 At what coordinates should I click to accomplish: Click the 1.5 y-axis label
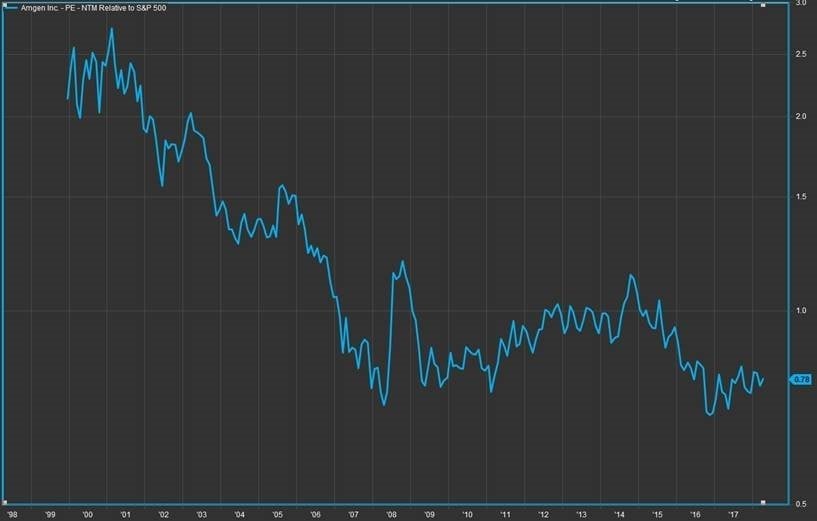(x=800, y=198)
